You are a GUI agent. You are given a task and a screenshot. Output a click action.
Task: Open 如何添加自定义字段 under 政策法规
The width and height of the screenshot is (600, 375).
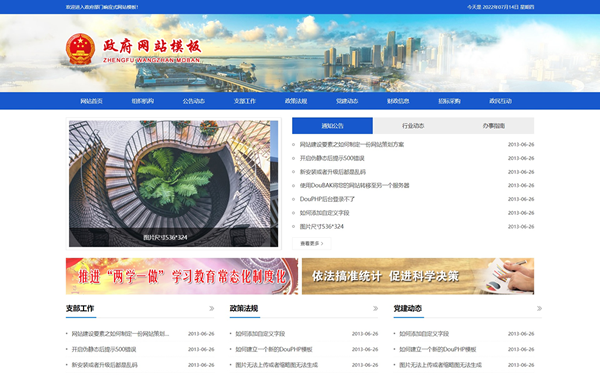coord(260,334)
